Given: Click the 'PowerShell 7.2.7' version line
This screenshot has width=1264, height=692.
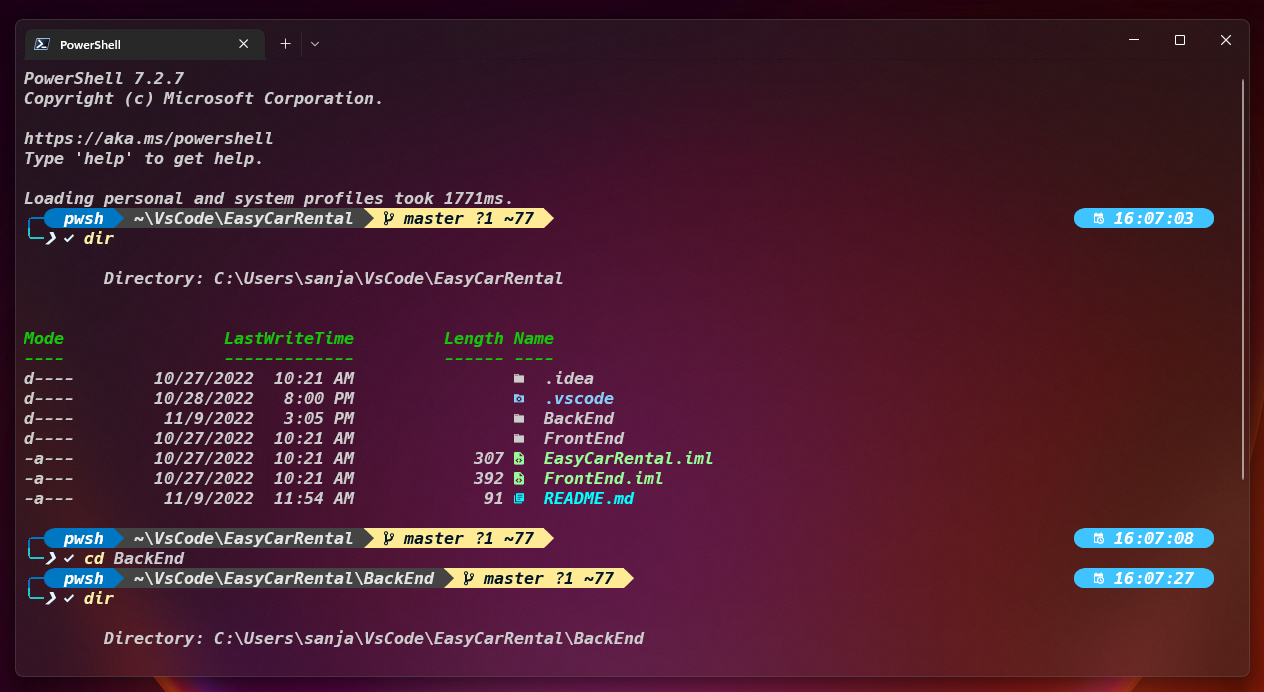Looking at the screenshot, I should point(104,78).
